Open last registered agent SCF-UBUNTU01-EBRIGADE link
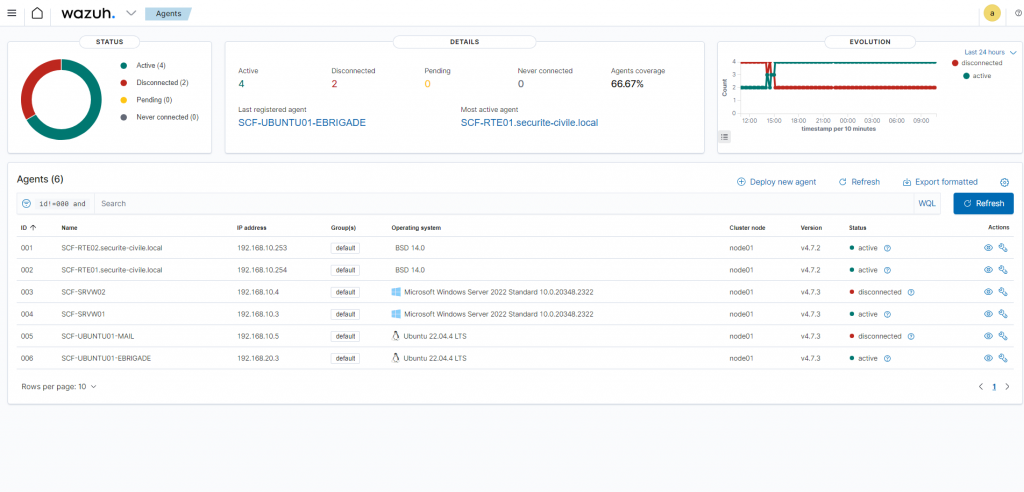The width and height of the screenshot is (1024, 492). coord(302,122)
